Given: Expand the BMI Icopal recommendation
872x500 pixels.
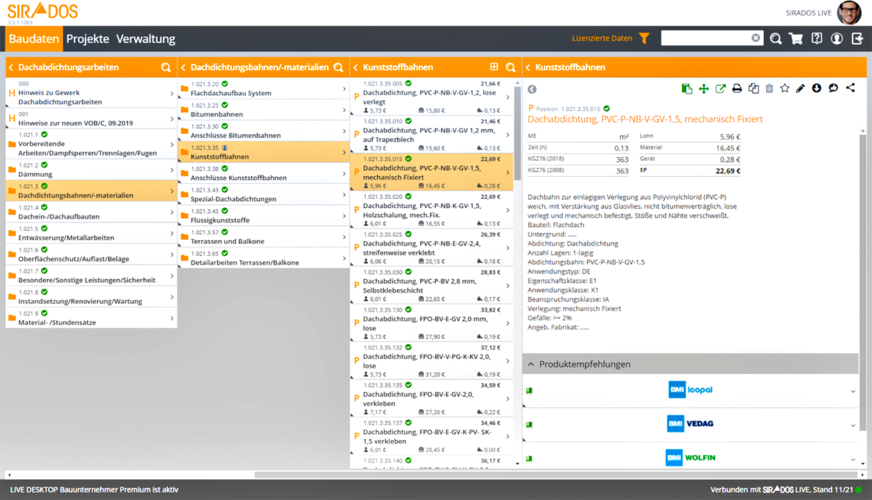Looking at the screenshot, I should click(x=853, y=391).
